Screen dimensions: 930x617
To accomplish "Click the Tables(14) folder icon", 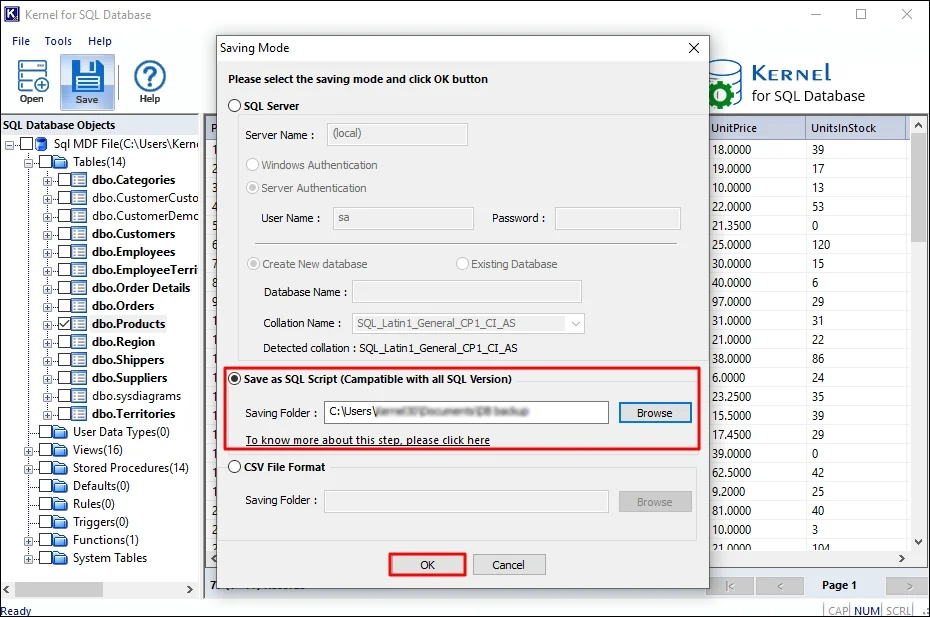I will pos(60,162).
